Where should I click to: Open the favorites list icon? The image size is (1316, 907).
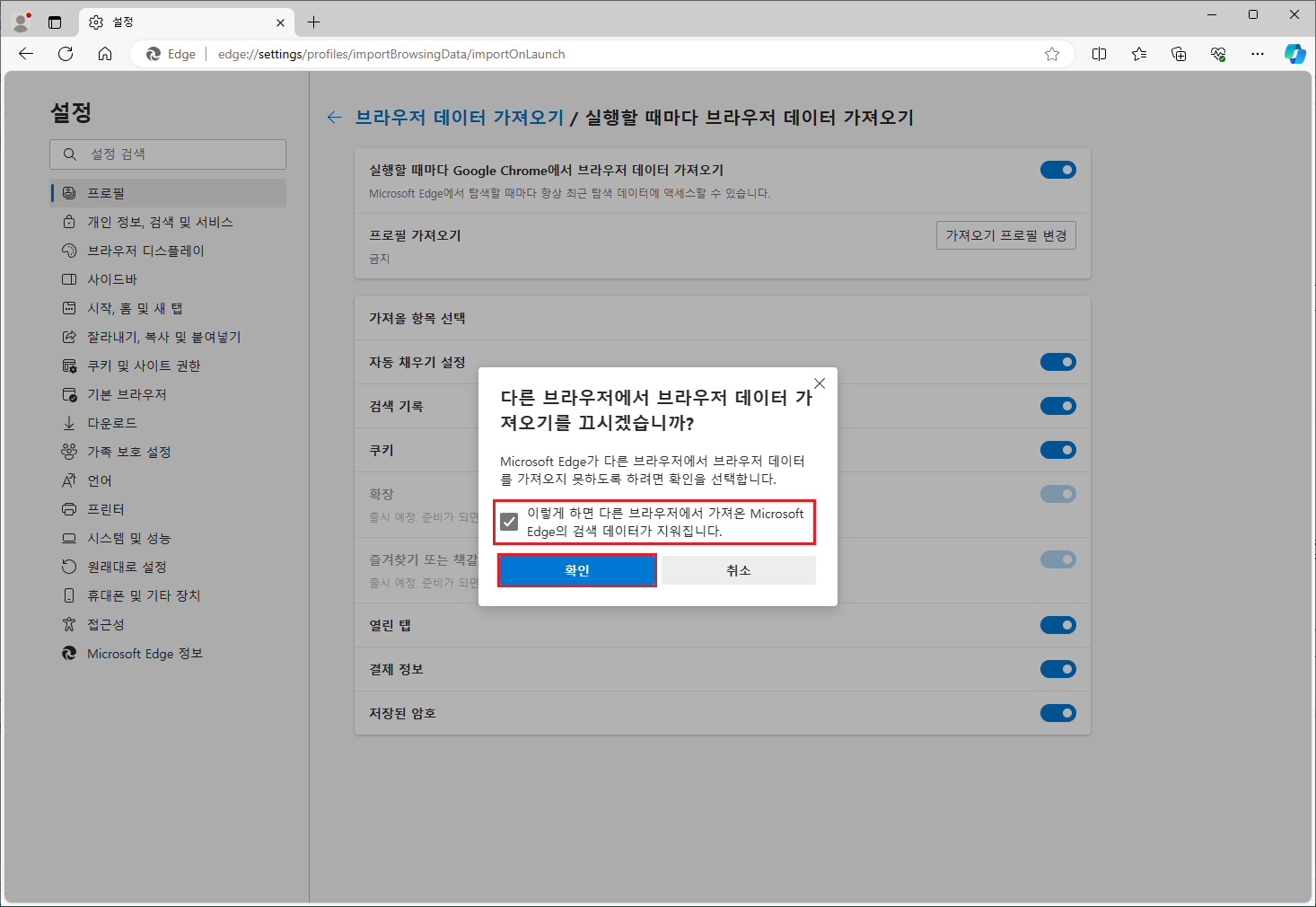[1139, 54]
